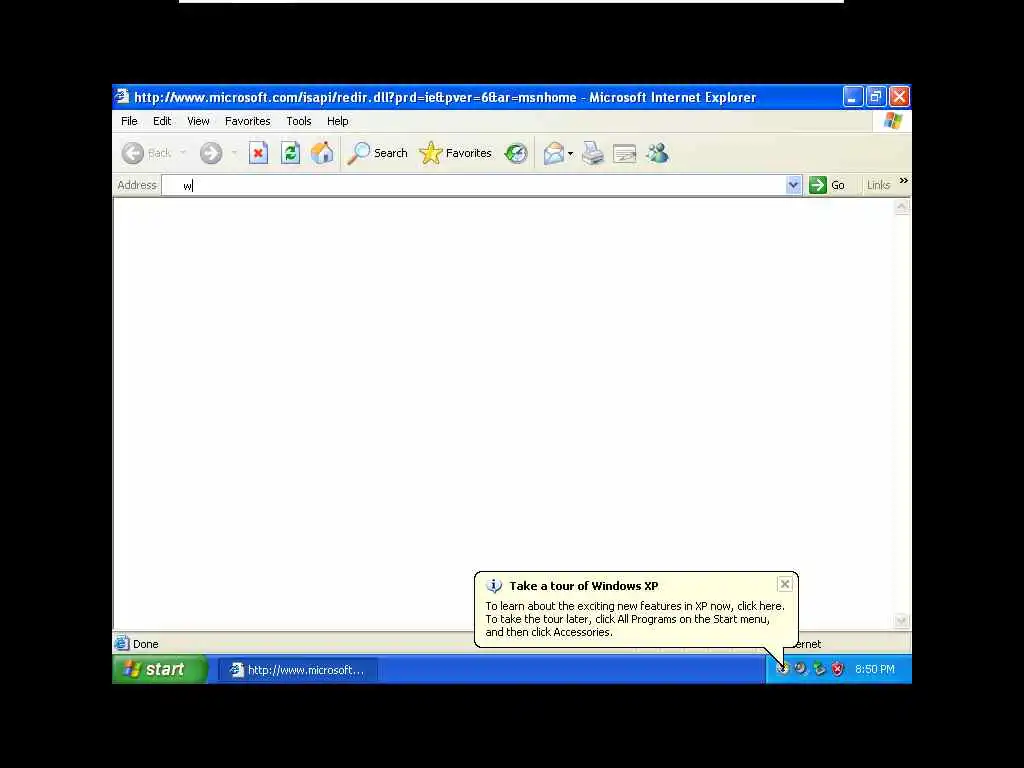Open the Tools menu

click(x=298, y=121)
